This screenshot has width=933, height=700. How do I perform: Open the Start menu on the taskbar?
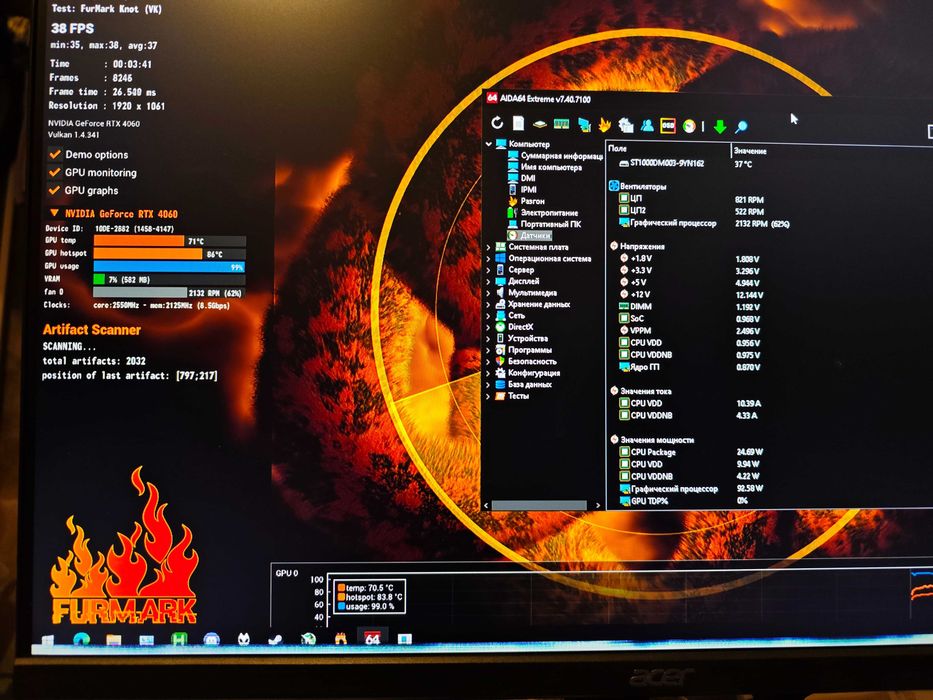(x=48, y=640)
